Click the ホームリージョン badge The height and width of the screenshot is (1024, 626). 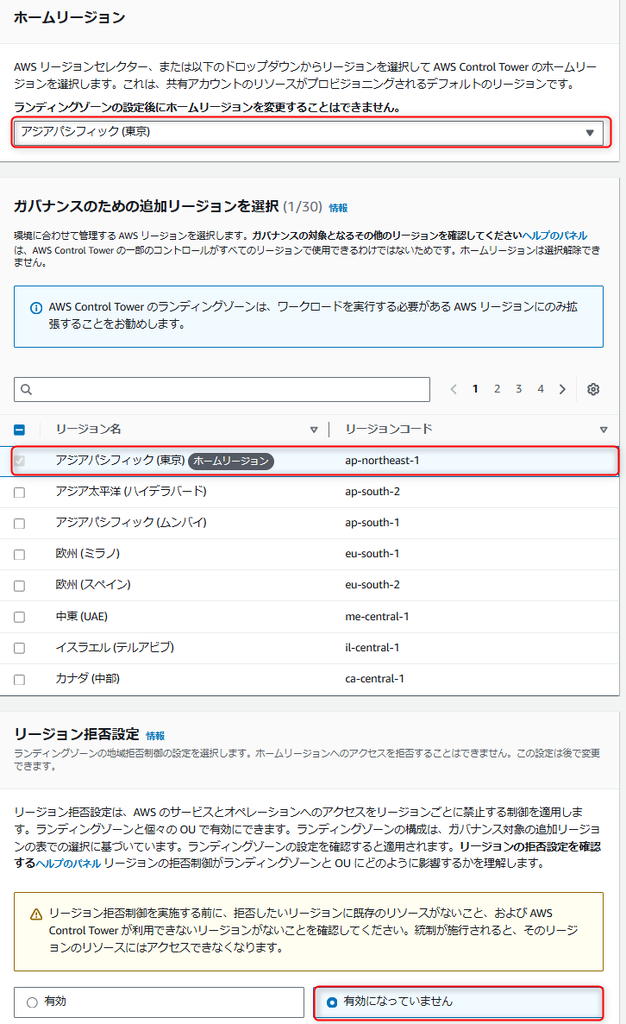point(231,461)
